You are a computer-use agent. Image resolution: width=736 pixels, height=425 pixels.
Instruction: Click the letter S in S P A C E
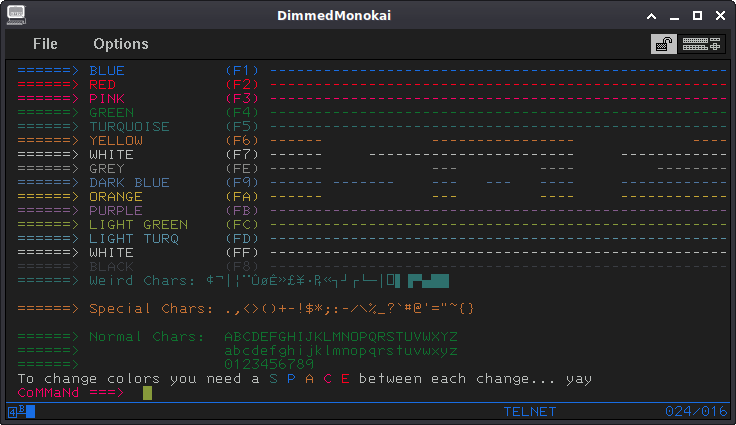273,379
